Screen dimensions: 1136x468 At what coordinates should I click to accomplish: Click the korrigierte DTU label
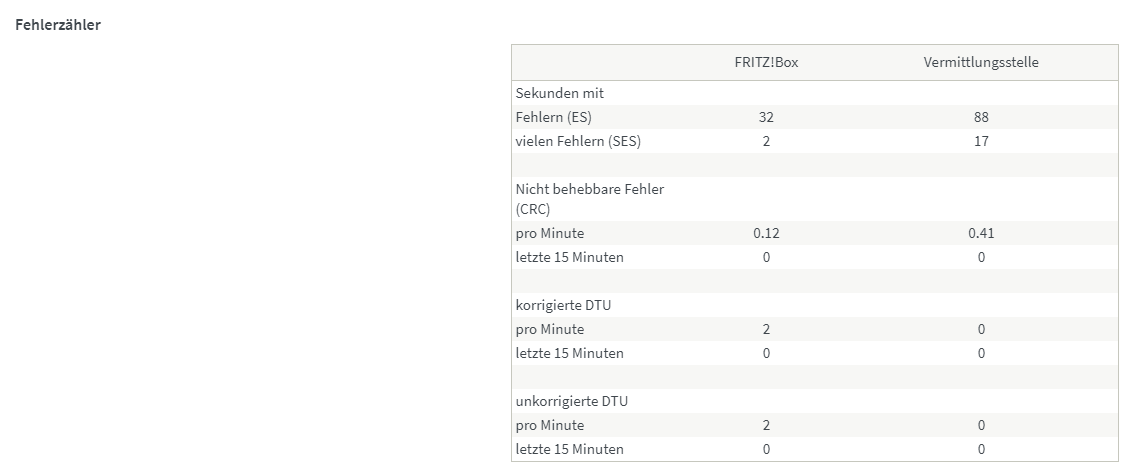click(x=563, y=305)
